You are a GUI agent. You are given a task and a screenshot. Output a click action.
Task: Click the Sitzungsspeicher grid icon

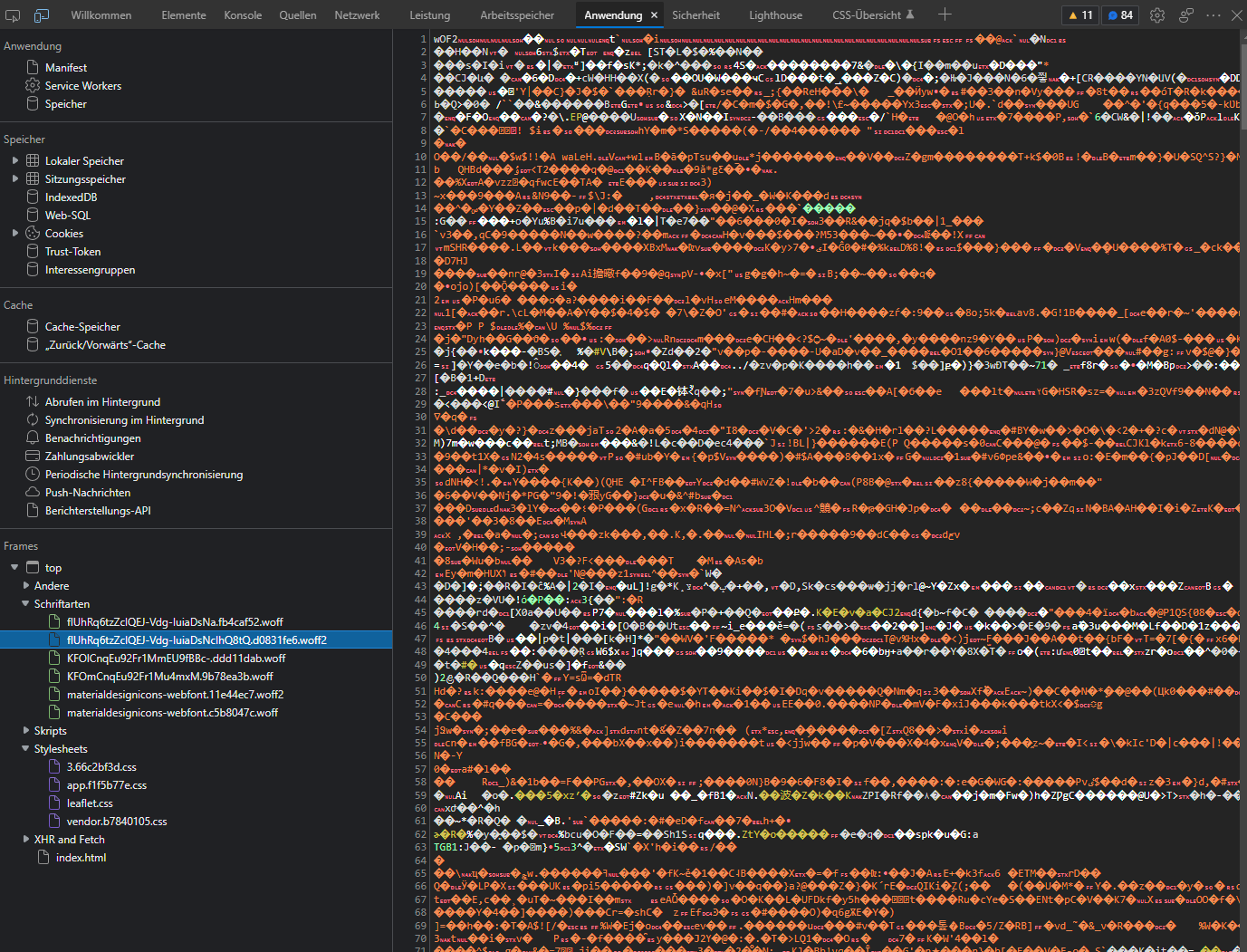point(33,179)
